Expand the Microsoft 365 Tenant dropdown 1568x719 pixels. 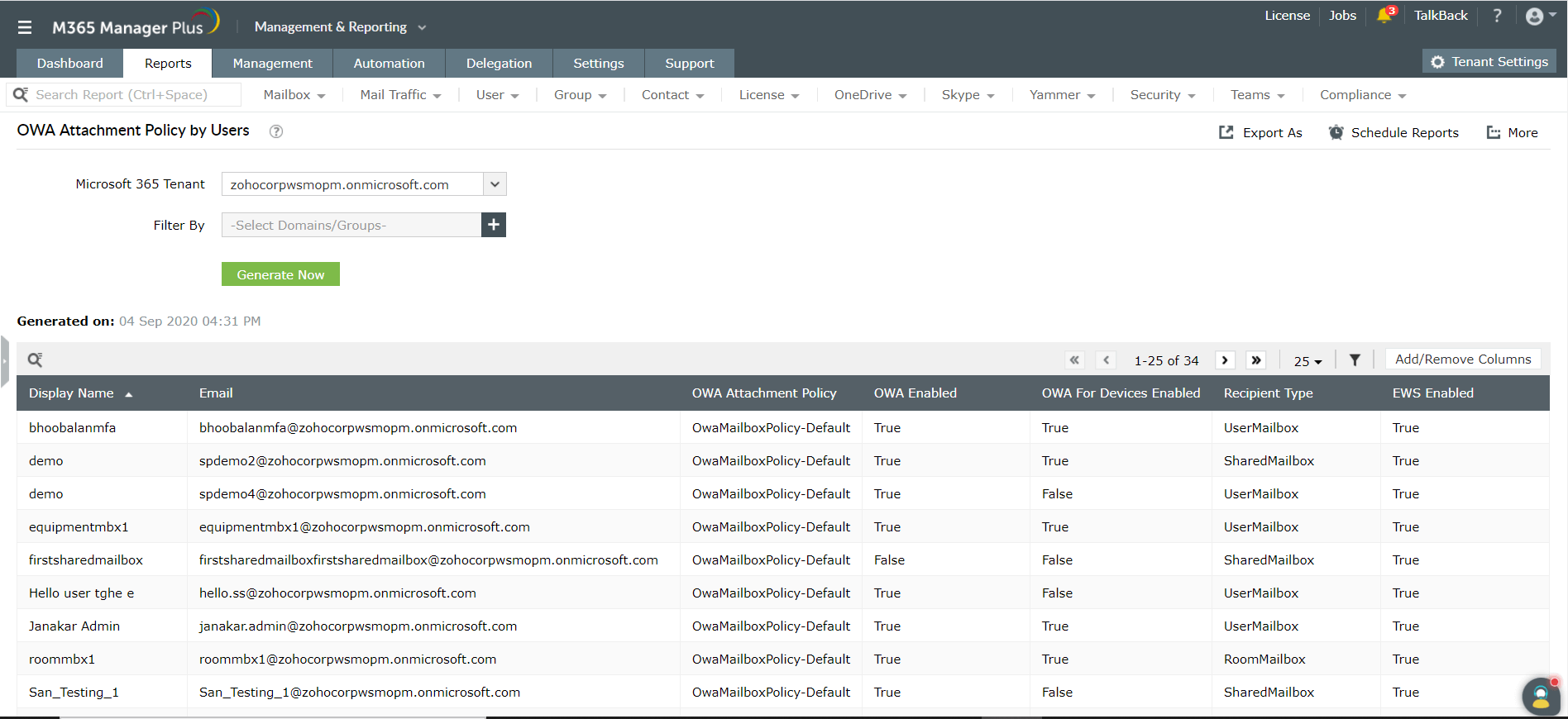(x=495, y=184)
